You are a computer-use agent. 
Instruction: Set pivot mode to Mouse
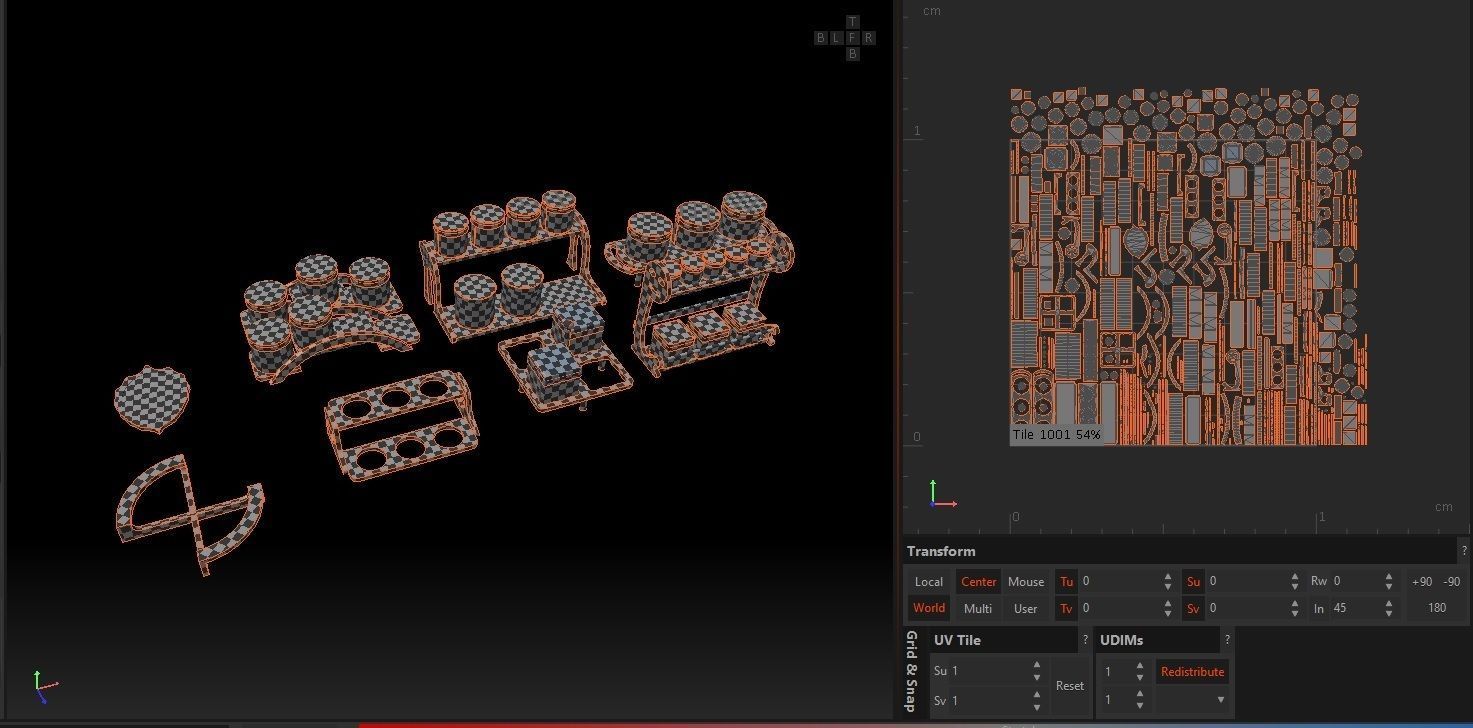tap(1026, 582)
